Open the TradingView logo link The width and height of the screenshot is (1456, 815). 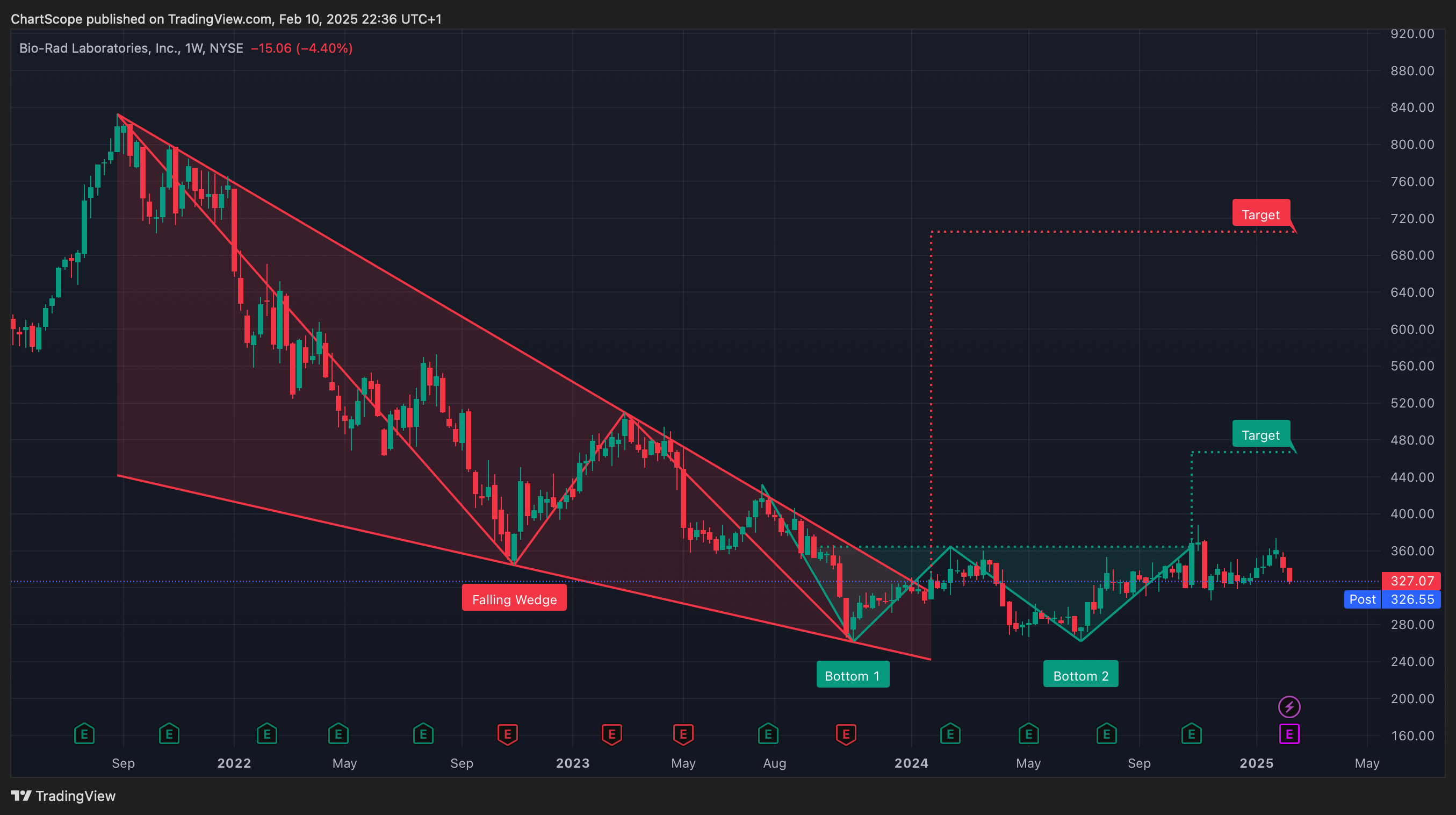click(63, 796)
